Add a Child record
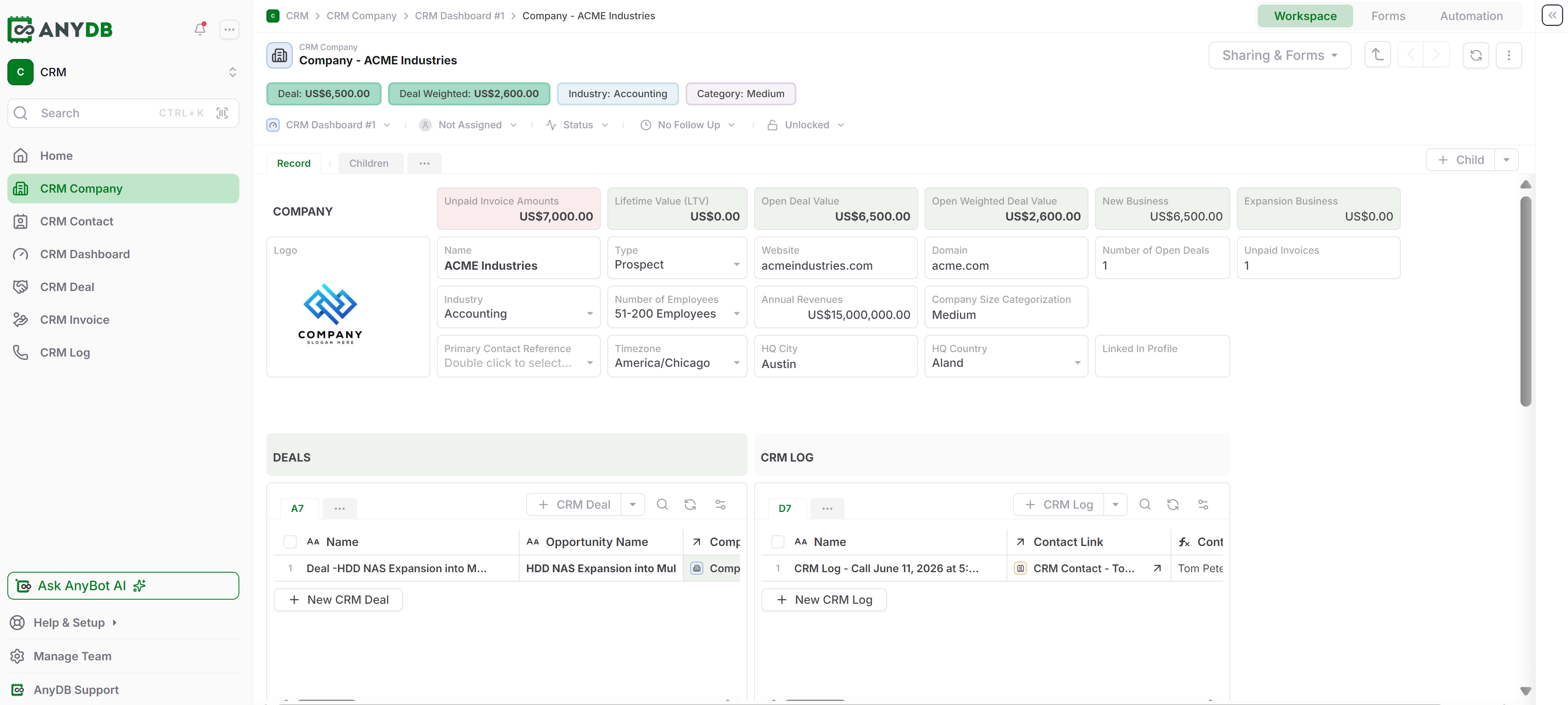1568x705 pixels. pos(1460,160)
